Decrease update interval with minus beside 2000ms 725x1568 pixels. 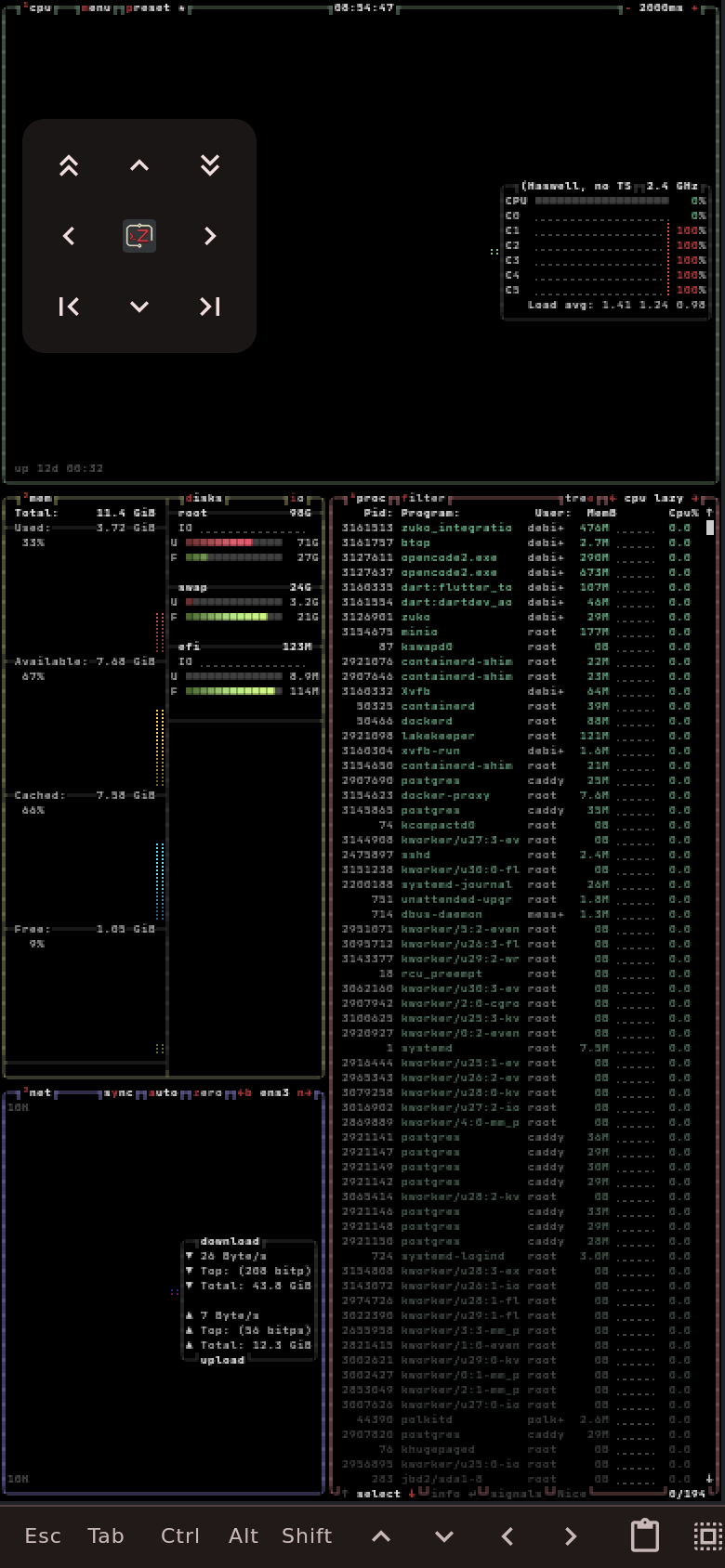click(x=627, y=7)
